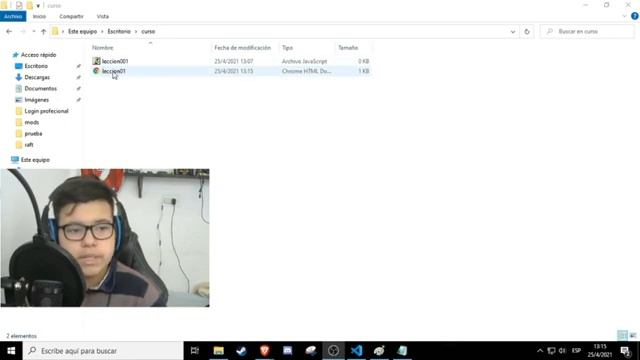Open Visual Studio Code from the taskbar
Screen dimensions: 640x360
[356, 351]
